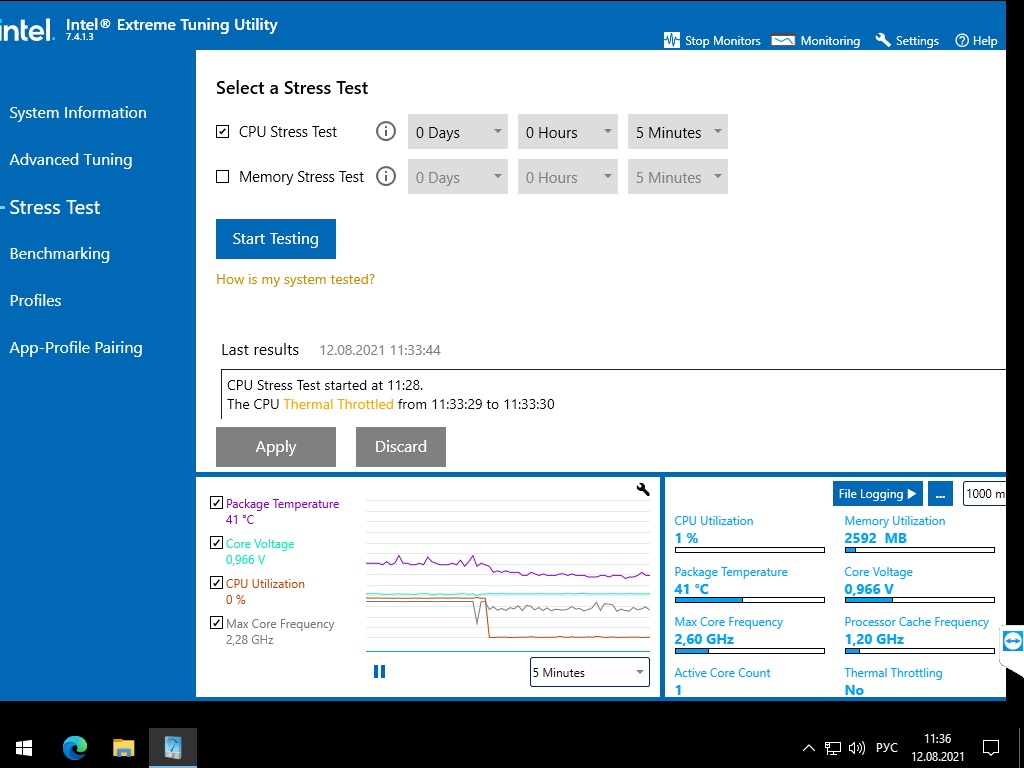Toggle the Package Temperature graph checkbox

click(x=216, y=503)
